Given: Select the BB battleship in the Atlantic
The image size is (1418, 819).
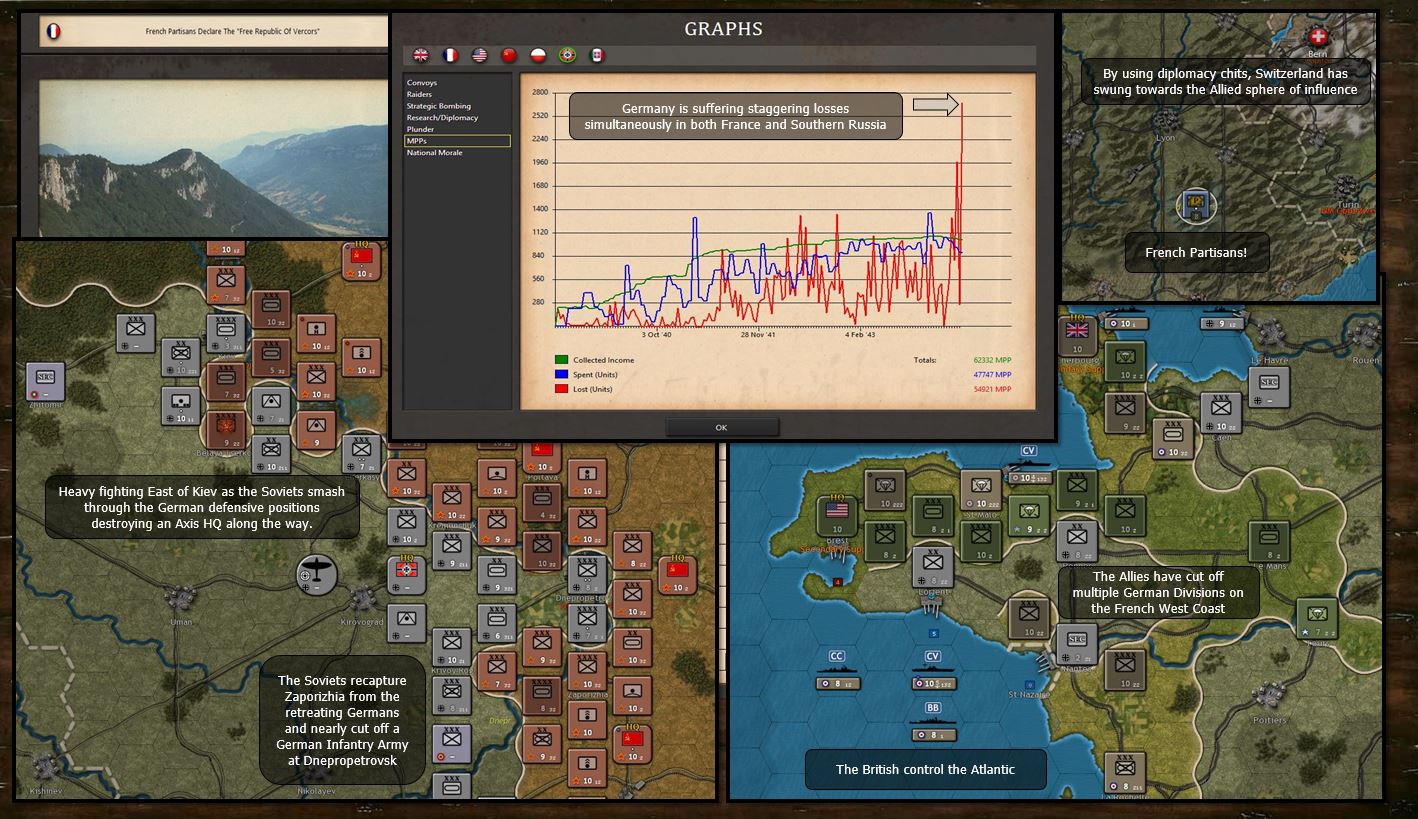Looking at the screenshot, I should [933, 720].
